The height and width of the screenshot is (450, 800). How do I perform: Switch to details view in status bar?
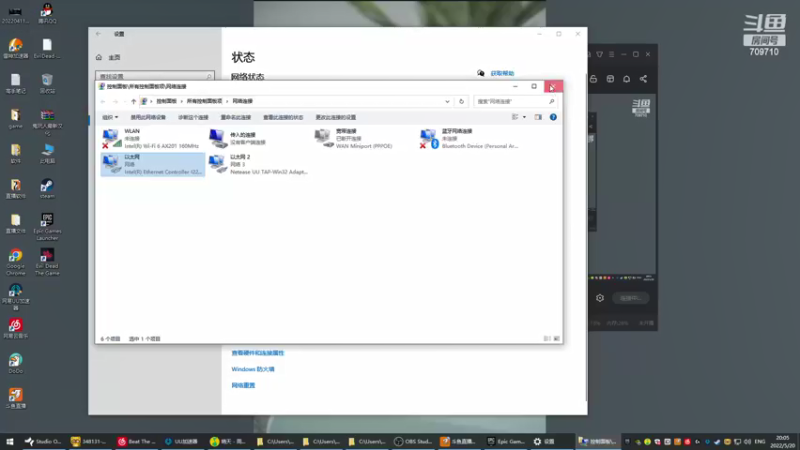pyautogui.click(x=547, y=339)
